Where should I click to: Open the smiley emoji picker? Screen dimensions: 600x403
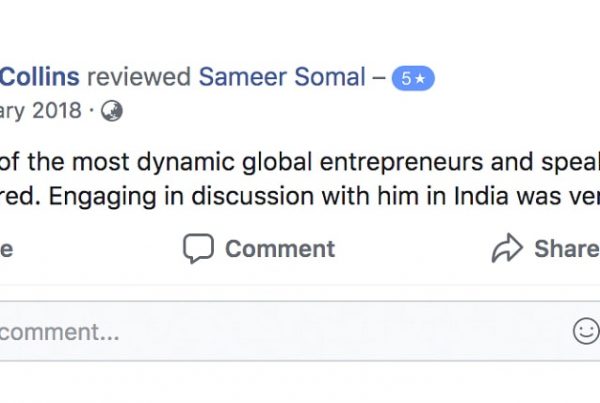[x=586, y=331]
